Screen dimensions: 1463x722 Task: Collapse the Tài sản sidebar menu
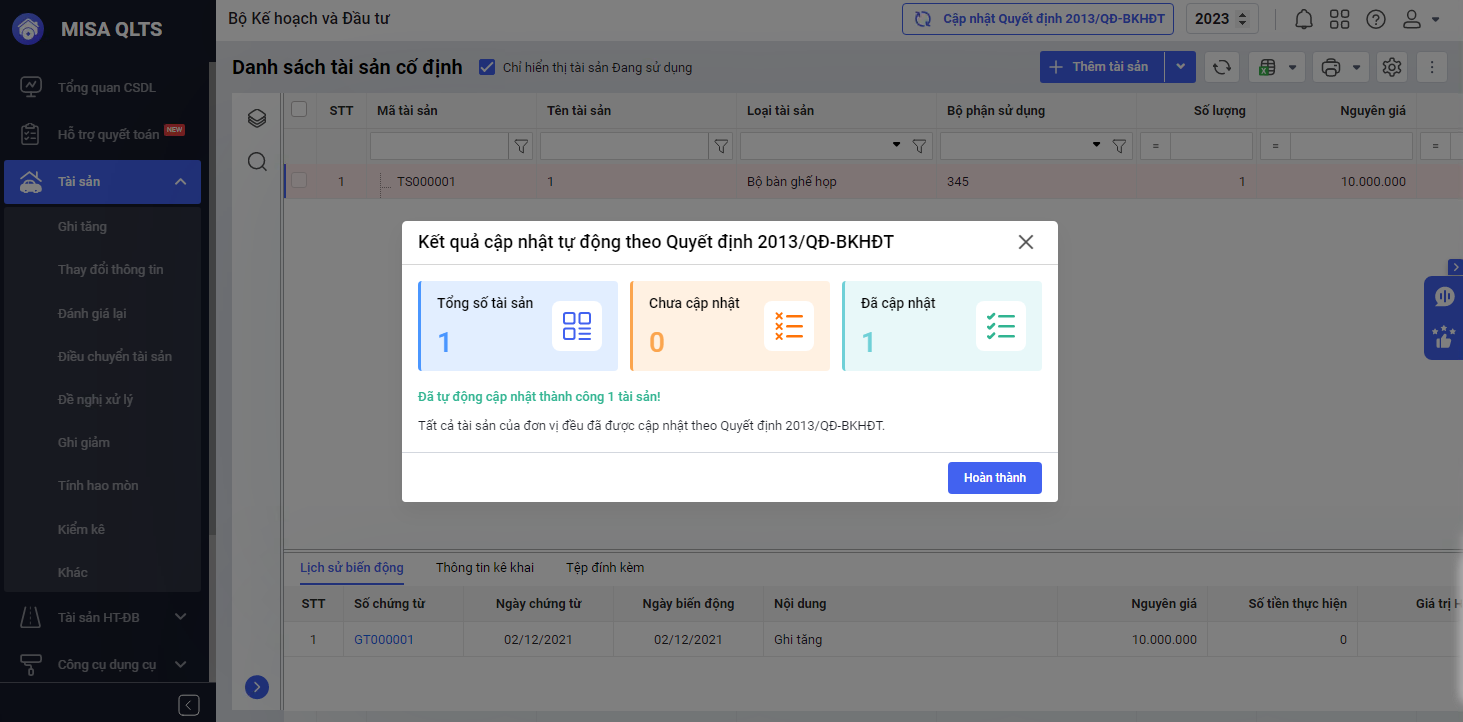click(181, 181)
